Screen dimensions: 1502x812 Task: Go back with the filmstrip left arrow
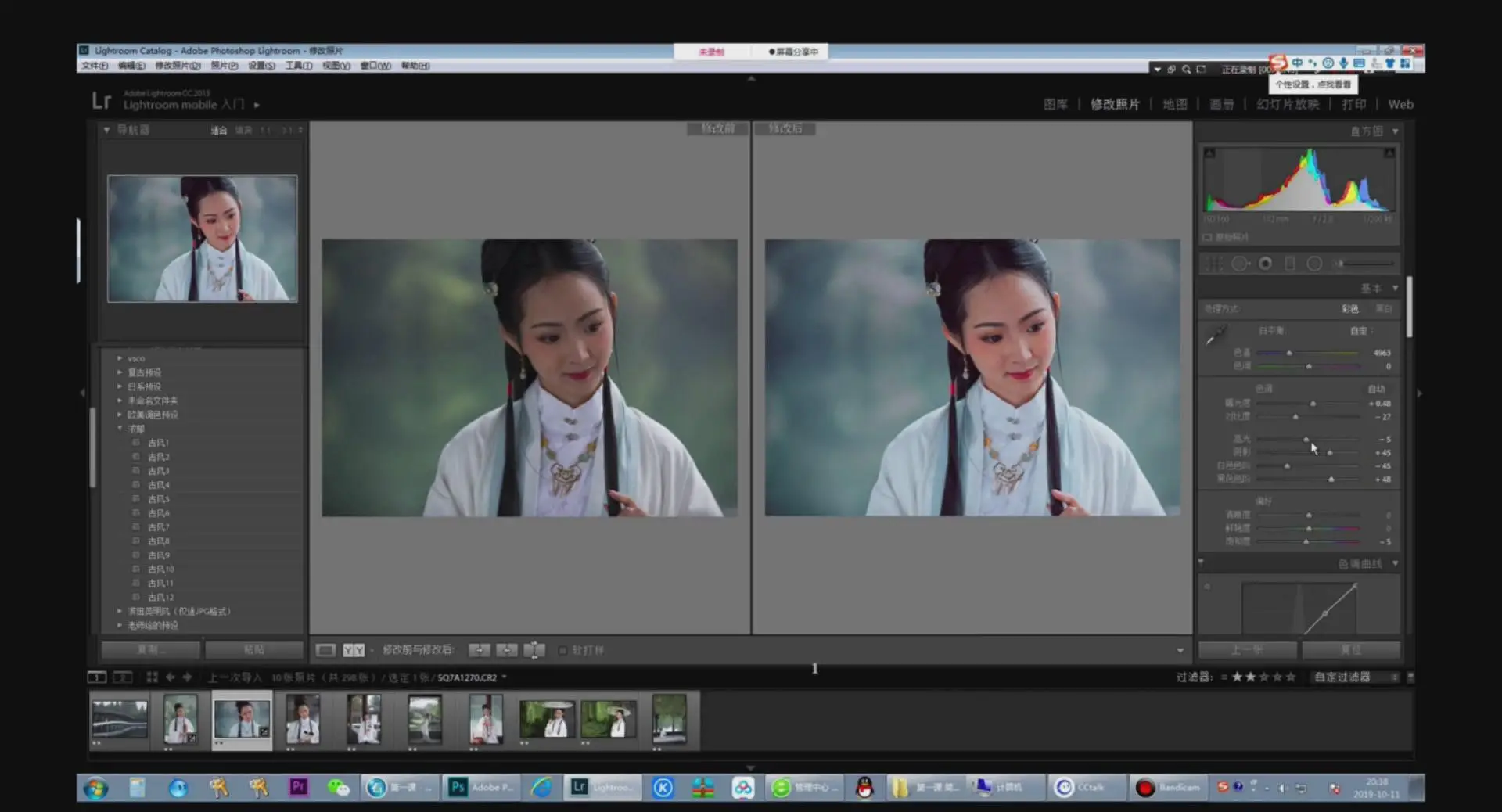[170, 677]
